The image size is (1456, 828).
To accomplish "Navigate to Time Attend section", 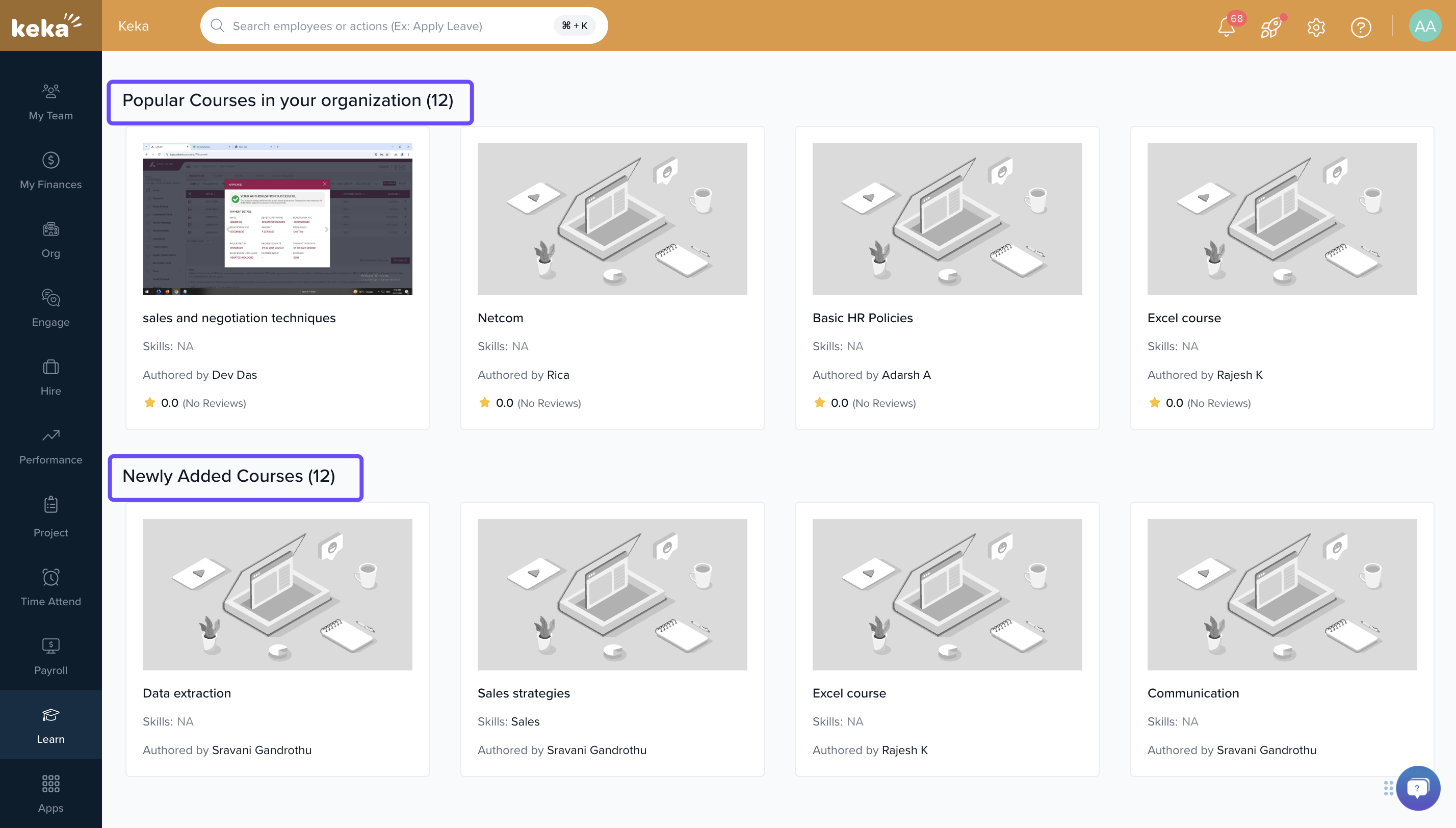I will point(50,588).
